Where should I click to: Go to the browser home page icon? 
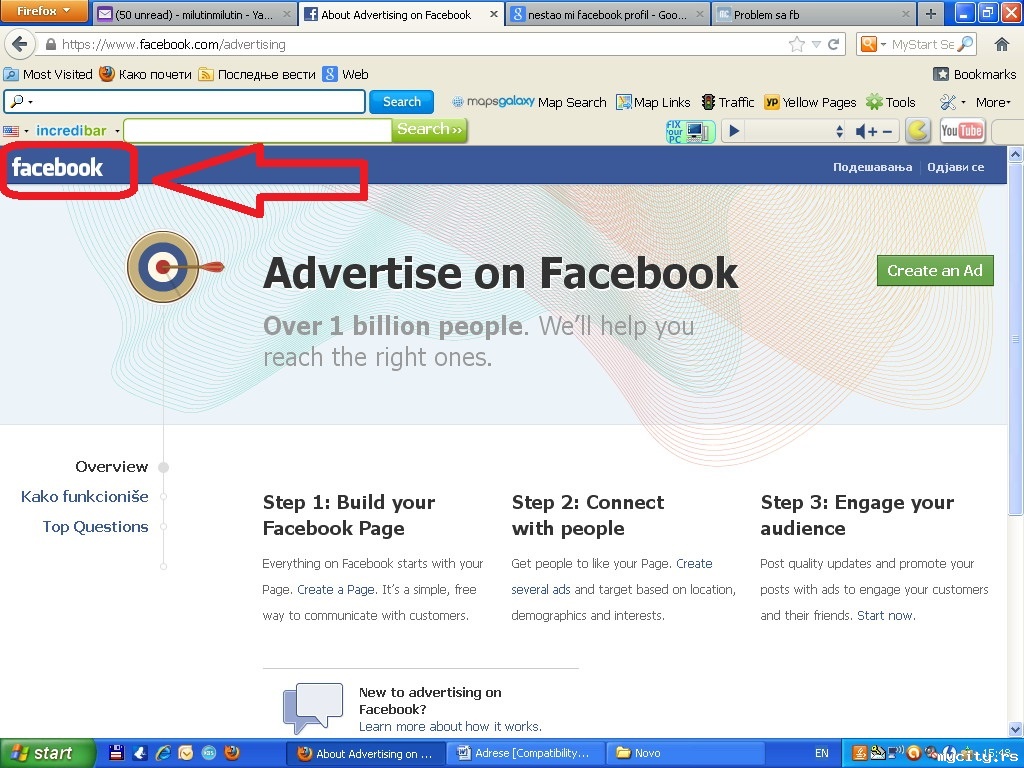tap(1002, 44)
